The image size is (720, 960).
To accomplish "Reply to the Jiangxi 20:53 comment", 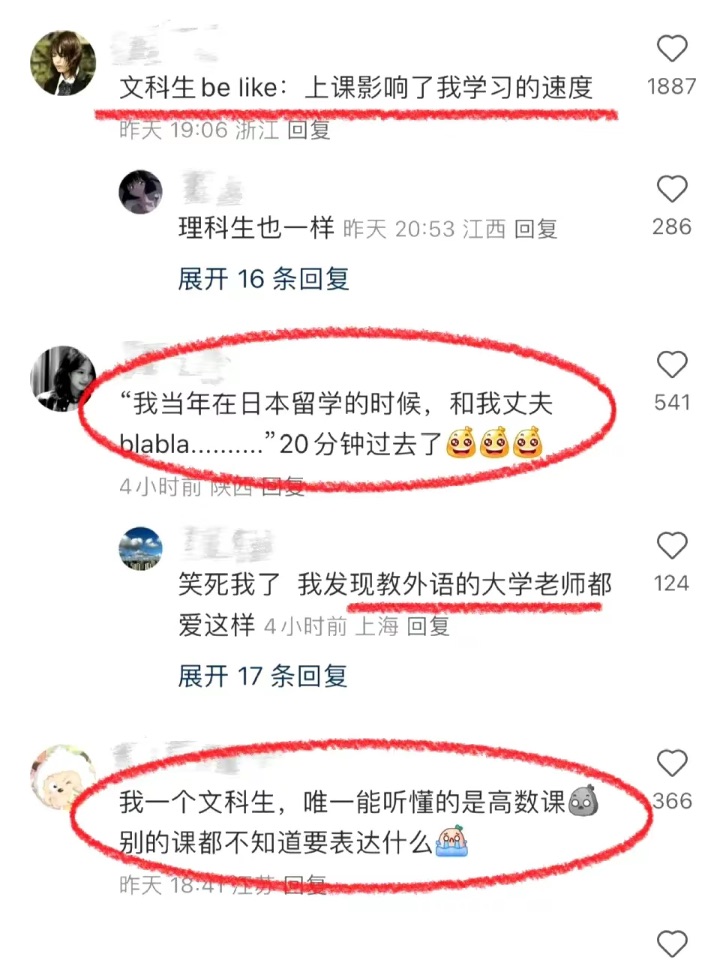I will (536, 229).
